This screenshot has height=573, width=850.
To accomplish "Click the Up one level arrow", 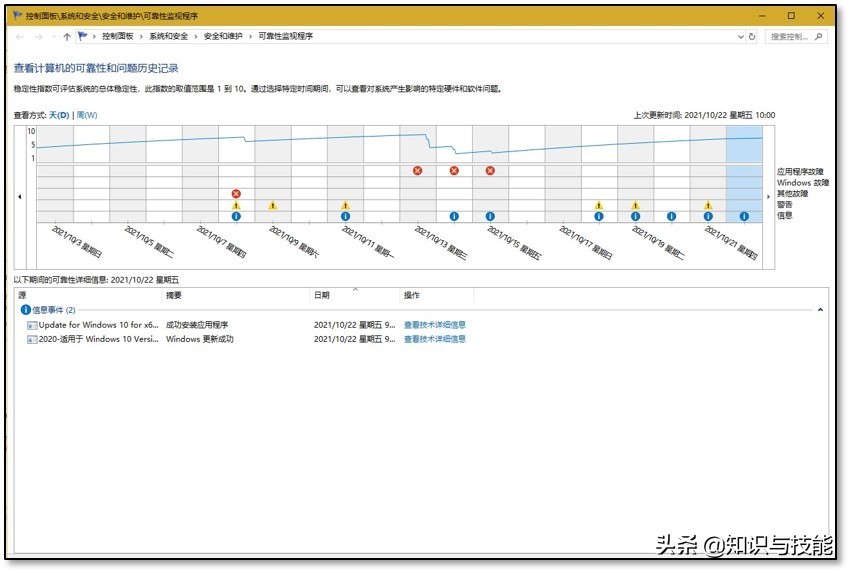I will point(67,36).
